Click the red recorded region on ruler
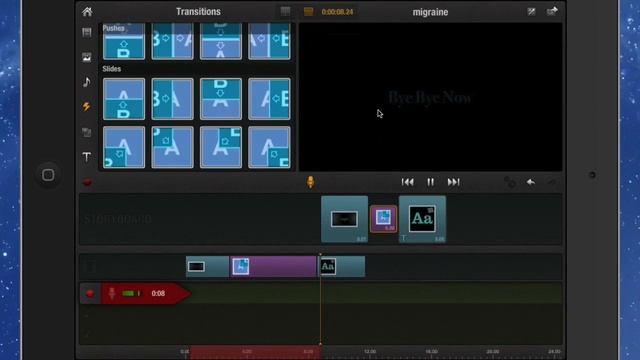This screenshot has width=640, height=360. 256,352
